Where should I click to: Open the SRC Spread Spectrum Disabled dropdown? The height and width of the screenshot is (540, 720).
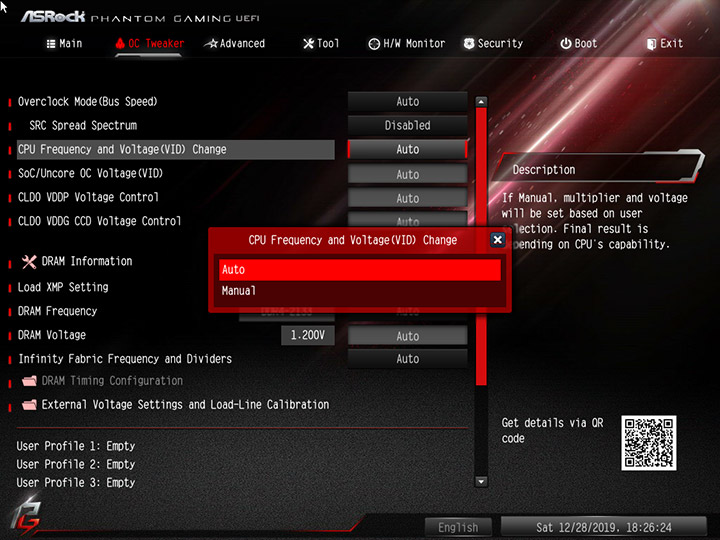[x=407, y=125]
